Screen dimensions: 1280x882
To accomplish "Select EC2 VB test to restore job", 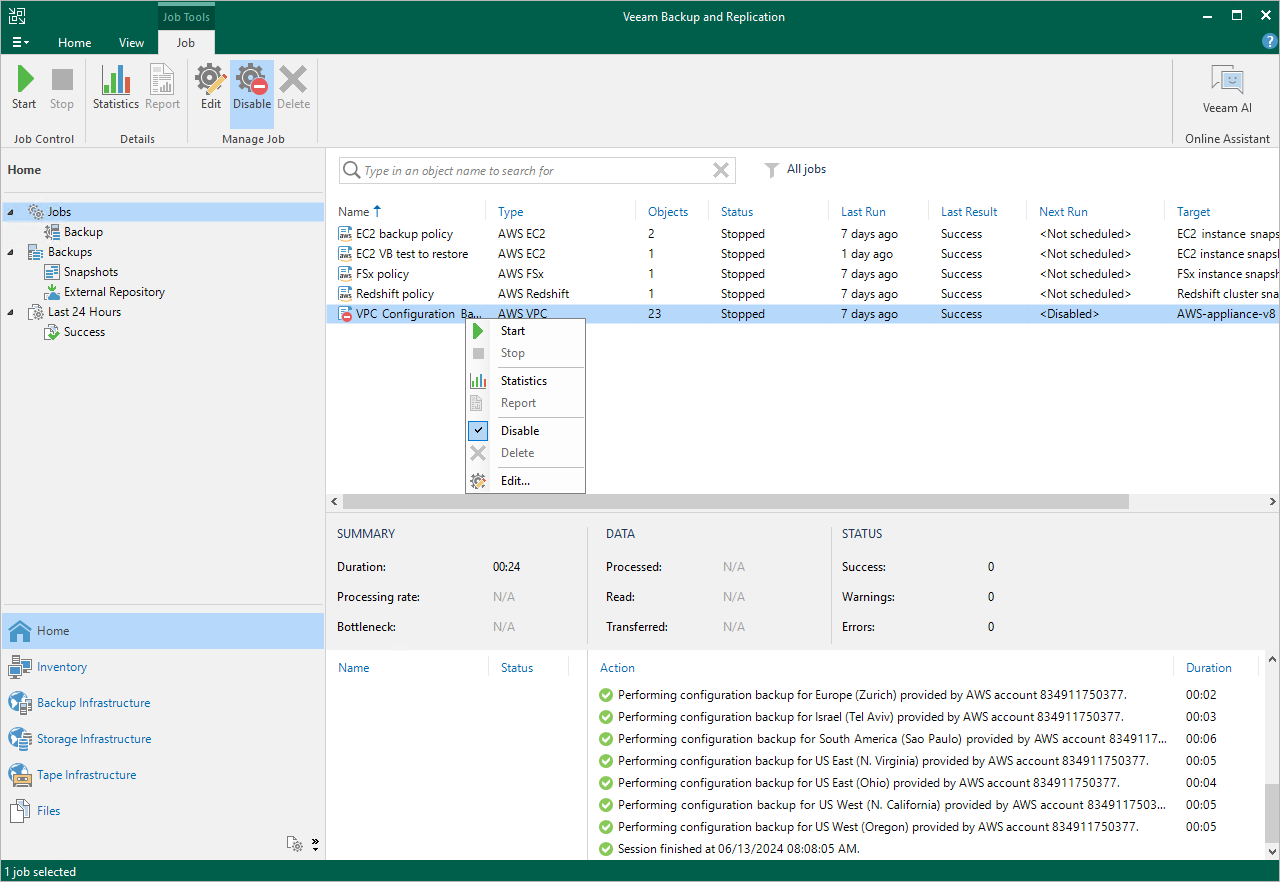I will click(803, 254).
